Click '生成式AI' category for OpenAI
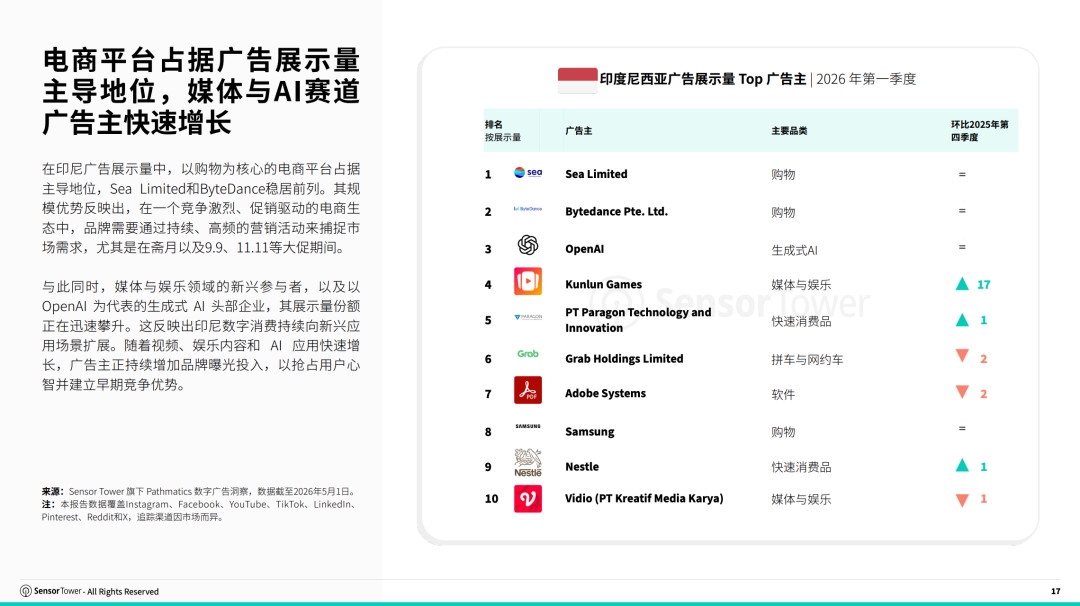 click(794, 250)
